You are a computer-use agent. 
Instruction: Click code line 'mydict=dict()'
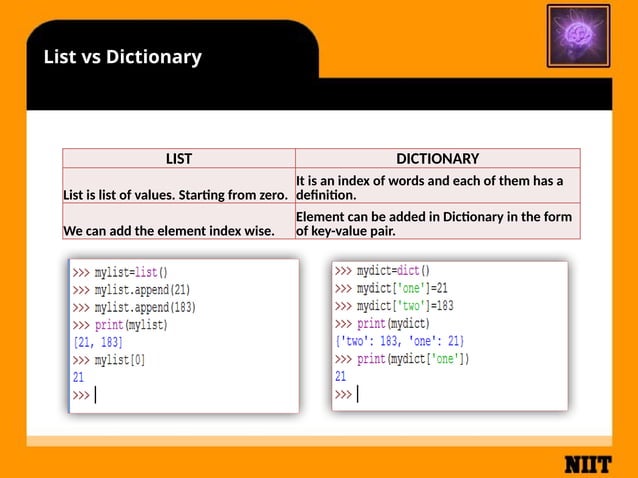[382, 271]
